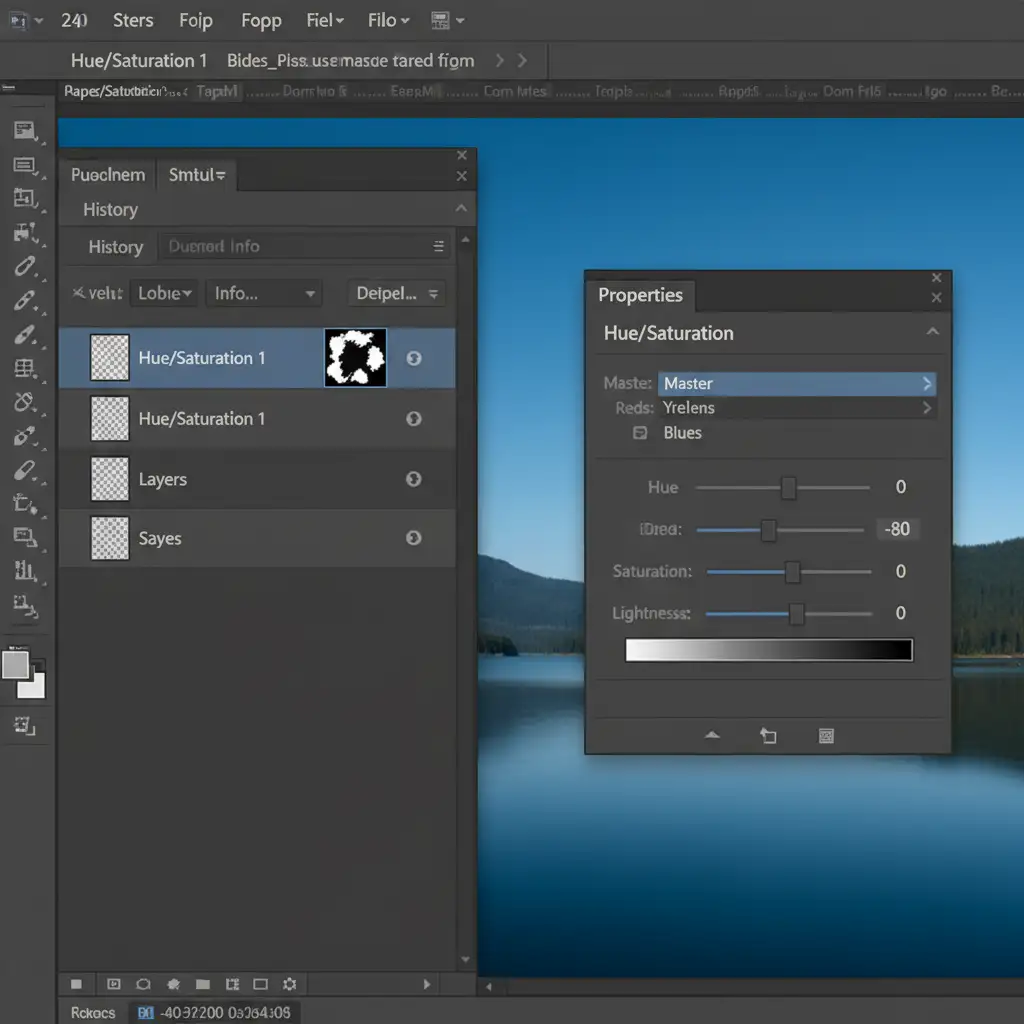Screen dimensions: 1024x1024
Task: Click reset arrow icon at Properties panel bottom
Action: pos(768,736)
